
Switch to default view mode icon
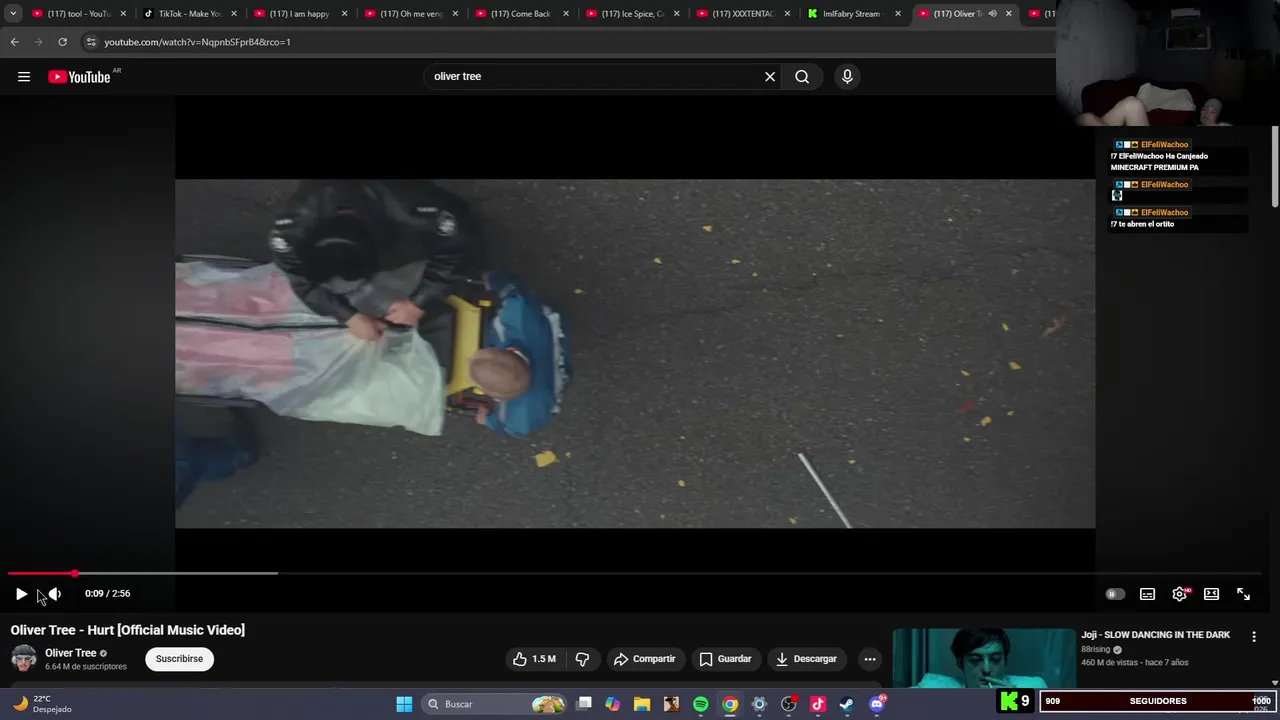[1211, 594]
